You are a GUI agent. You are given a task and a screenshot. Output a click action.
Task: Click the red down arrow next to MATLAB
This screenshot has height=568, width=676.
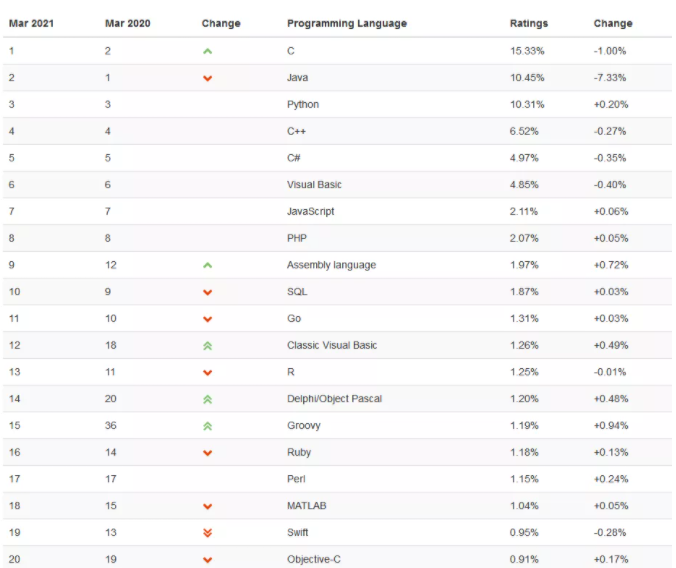point(207,506)
